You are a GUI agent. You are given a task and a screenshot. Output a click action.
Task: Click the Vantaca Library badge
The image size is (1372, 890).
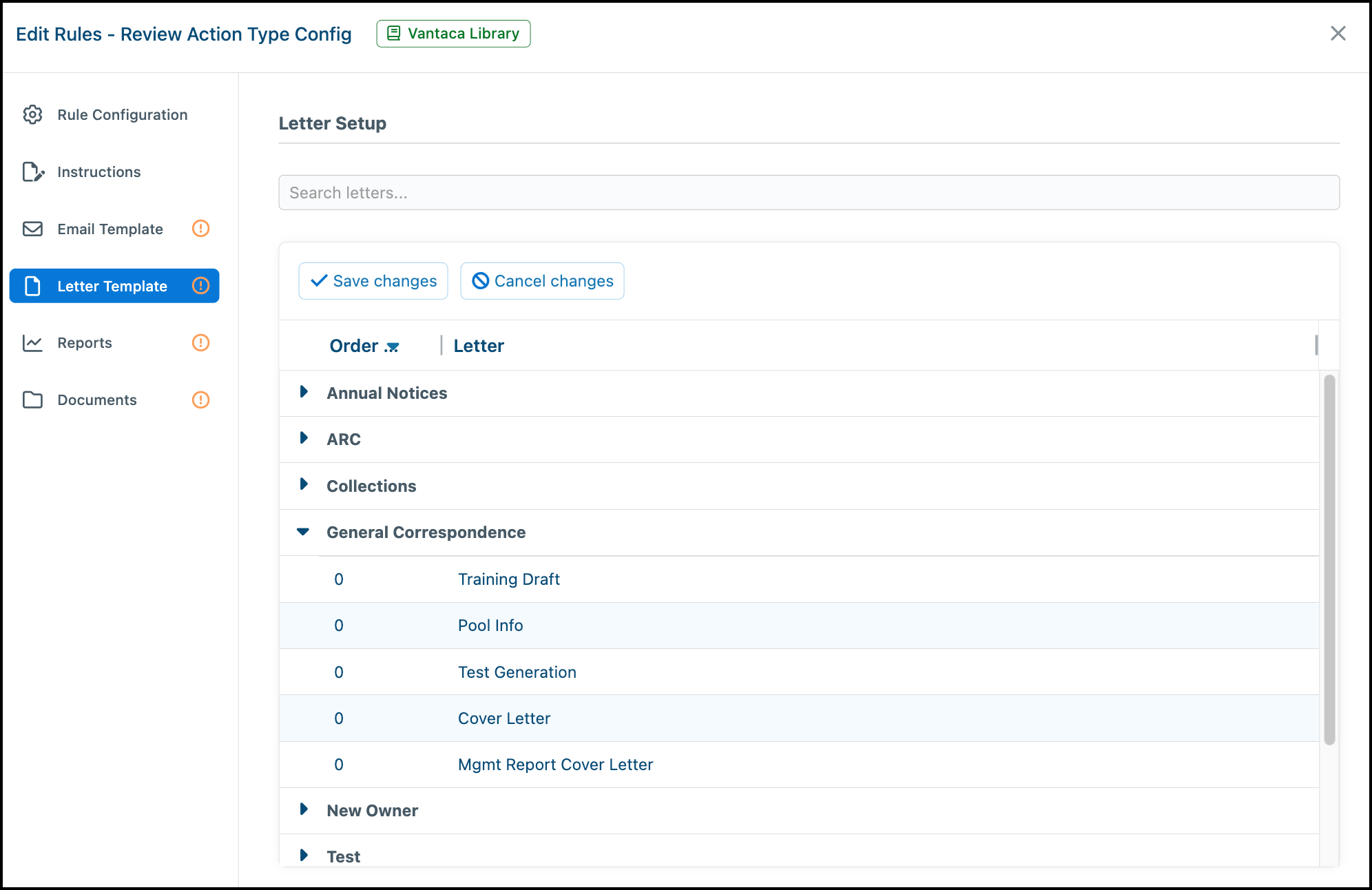[453, 33]
